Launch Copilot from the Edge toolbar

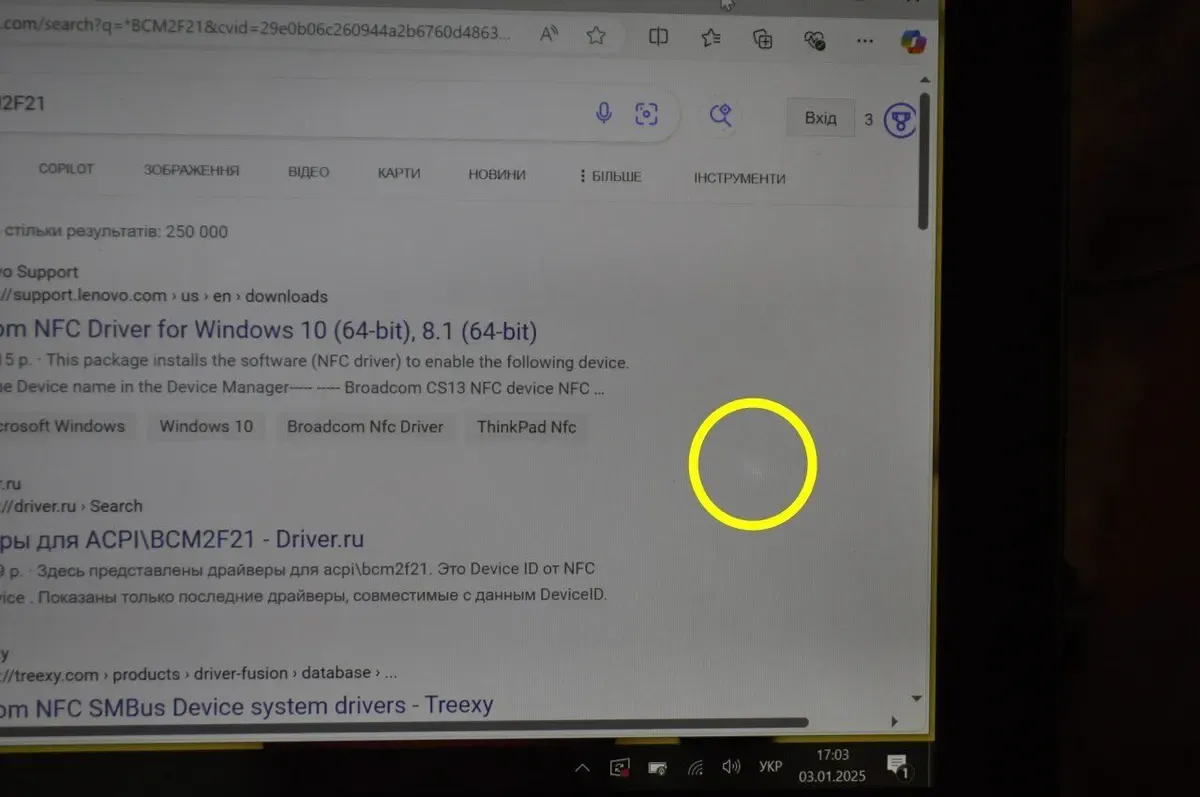(912, 41)
